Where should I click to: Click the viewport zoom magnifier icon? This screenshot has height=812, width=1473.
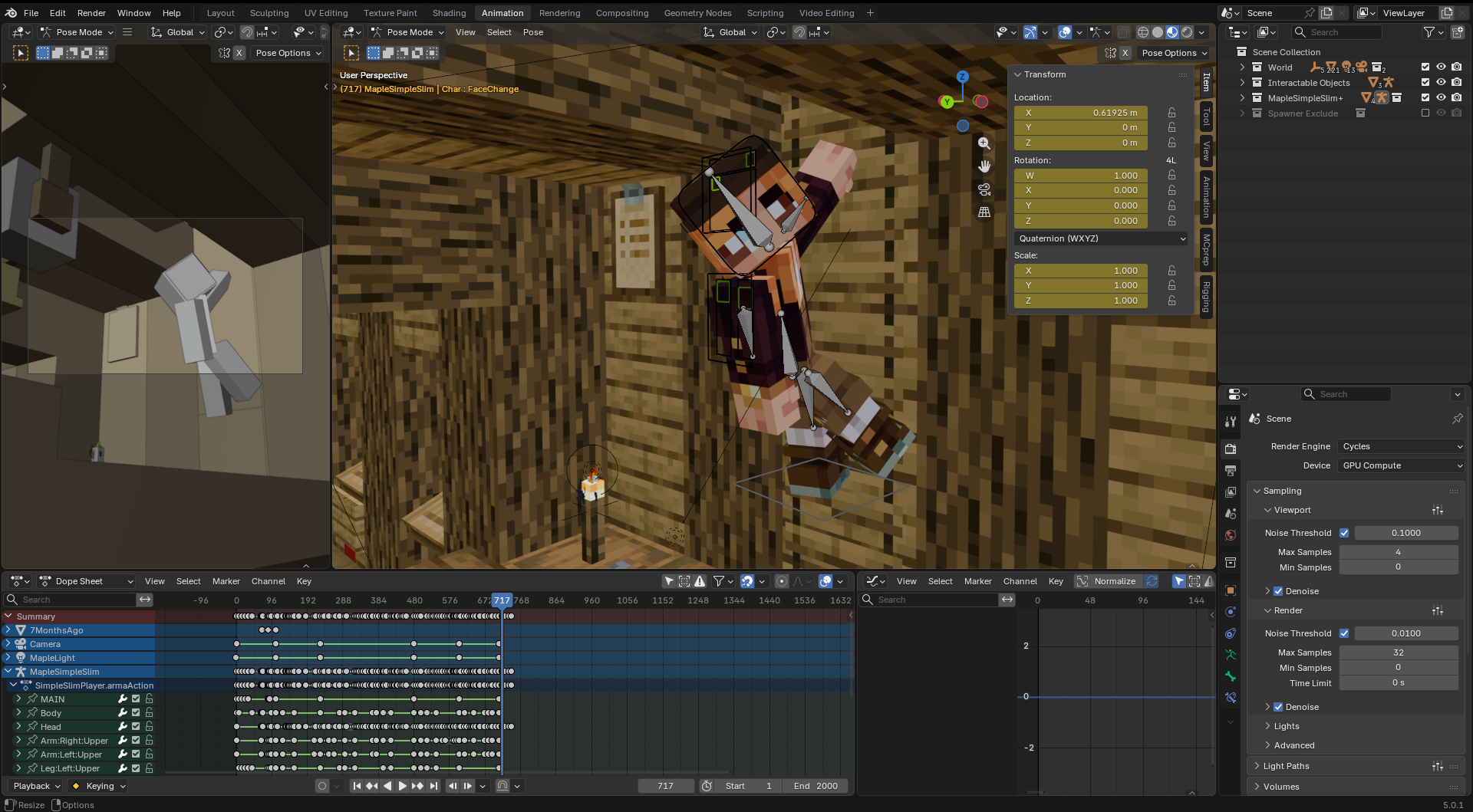pyautogui.click(x=984, y=143)
